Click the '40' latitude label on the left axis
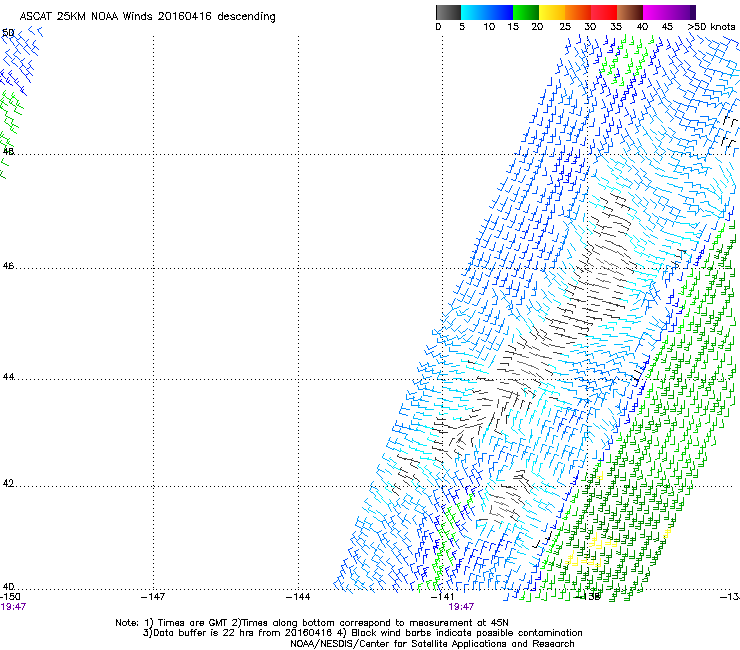Screen dimensions: 740x650 pyautogui.click(x=8, y=586)
